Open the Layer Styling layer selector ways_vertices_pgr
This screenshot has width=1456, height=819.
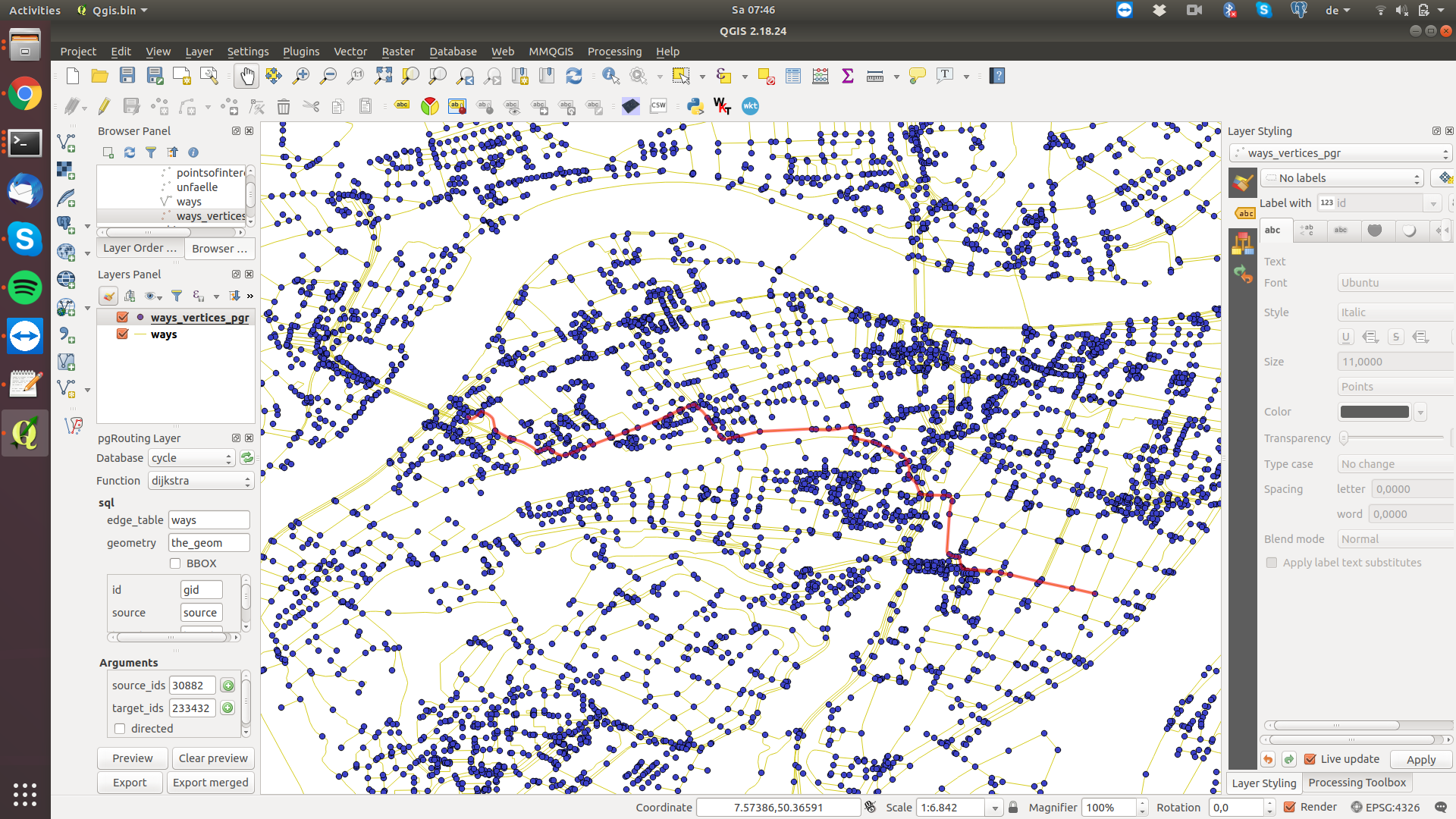coord(1341,153)
